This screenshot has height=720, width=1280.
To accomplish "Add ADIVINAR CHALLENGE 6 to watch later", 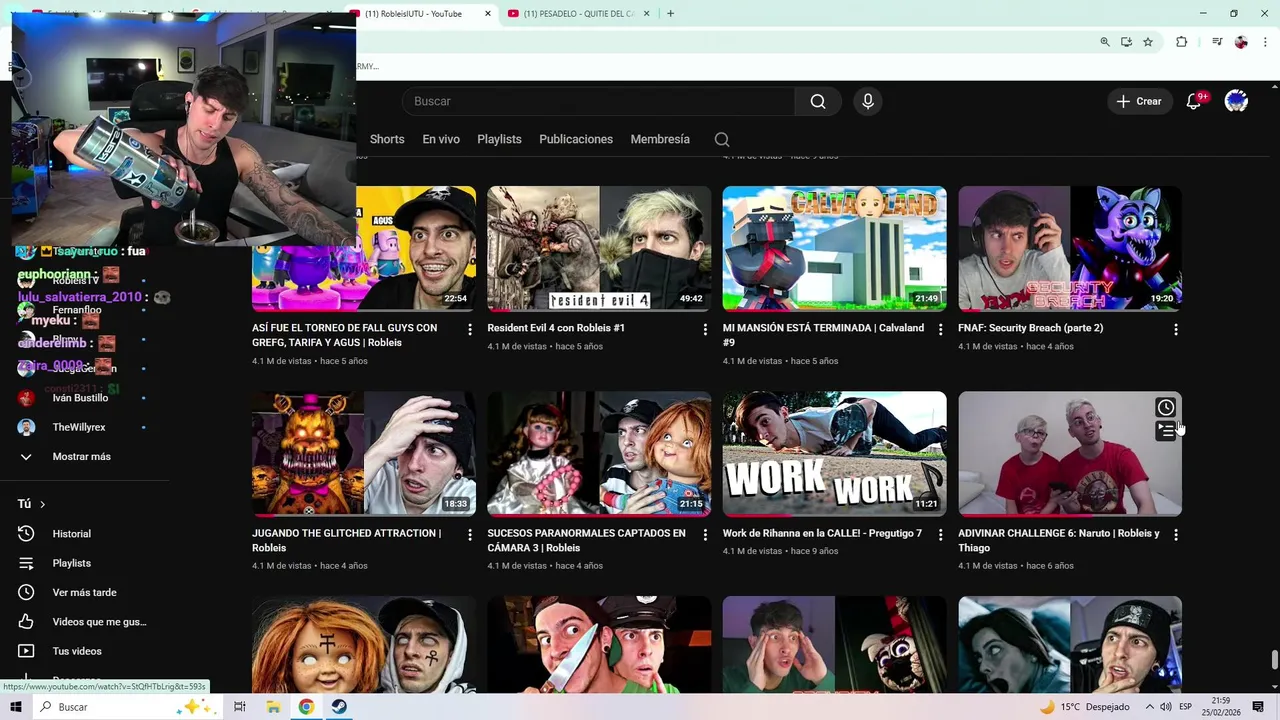I will point(1166,407).
